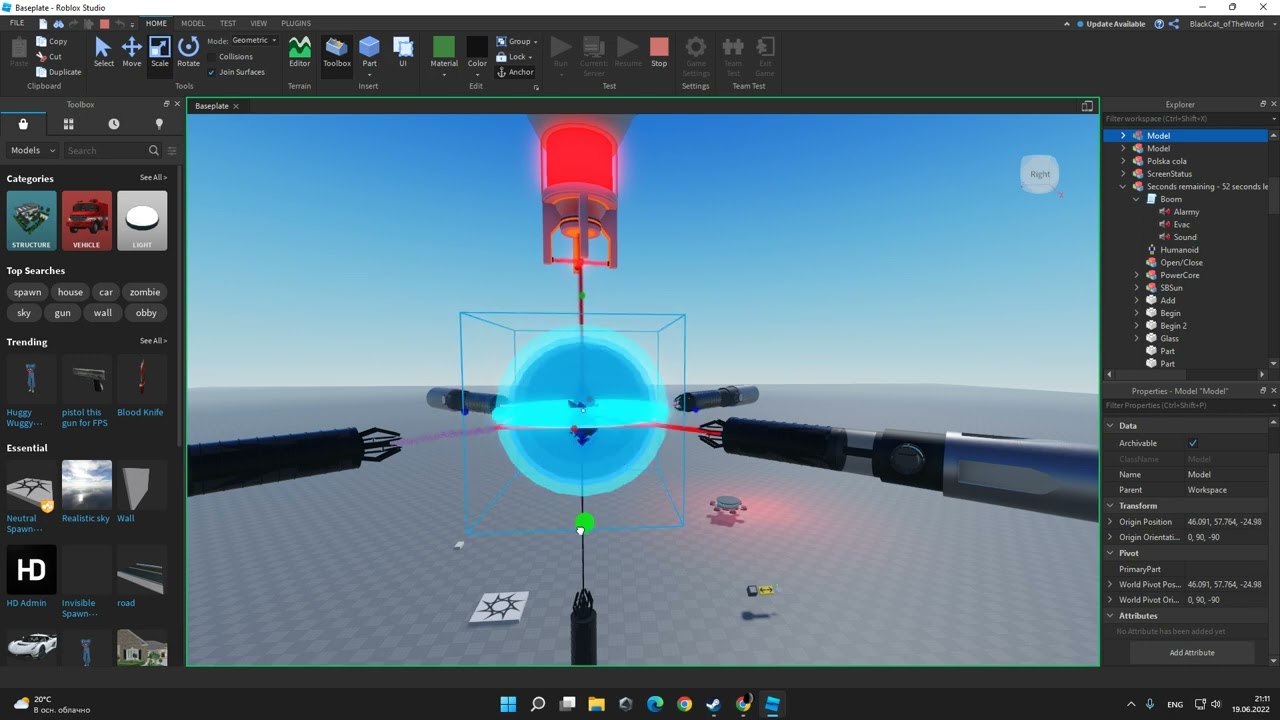Viewport: 1280px width, 720px height.
Task: Click See All next to Trending
Action: (x=153, y=341)
